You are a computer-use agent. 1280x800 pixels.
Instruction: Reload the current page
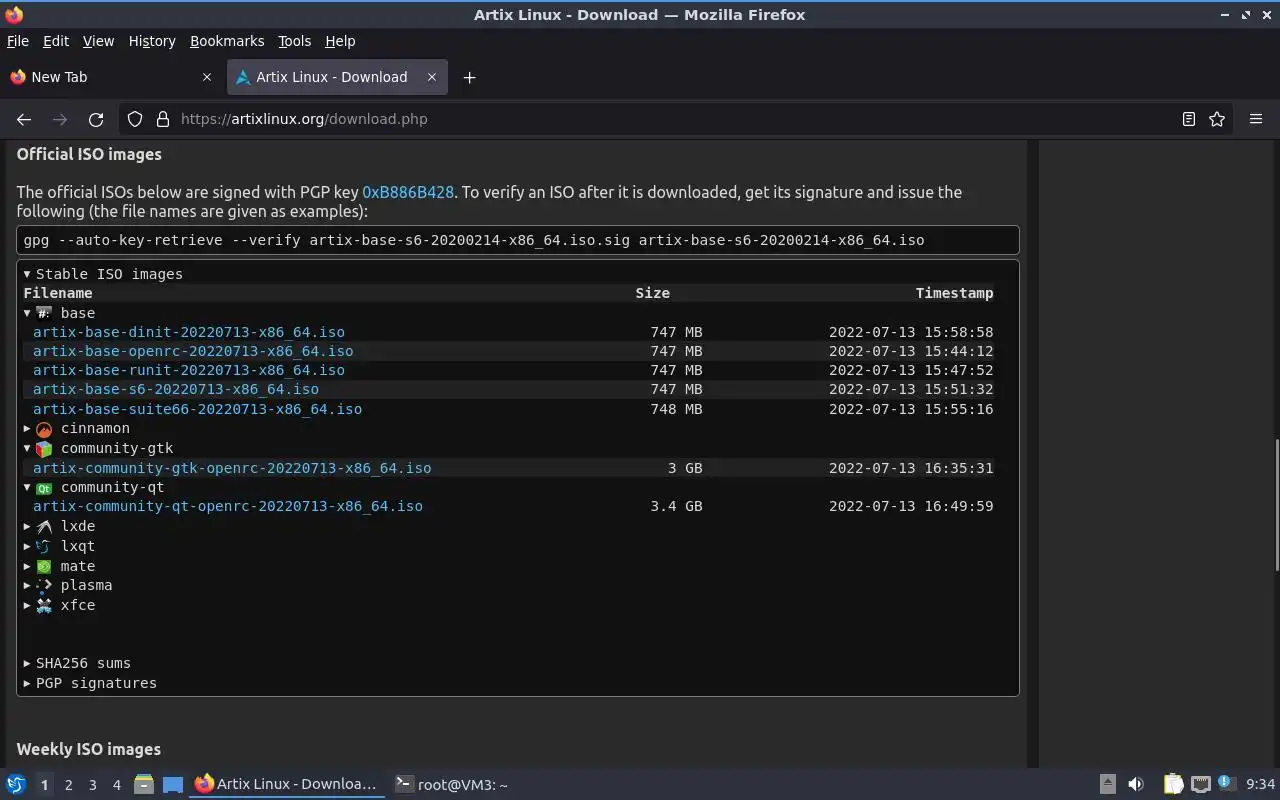(x=96, y=119)
